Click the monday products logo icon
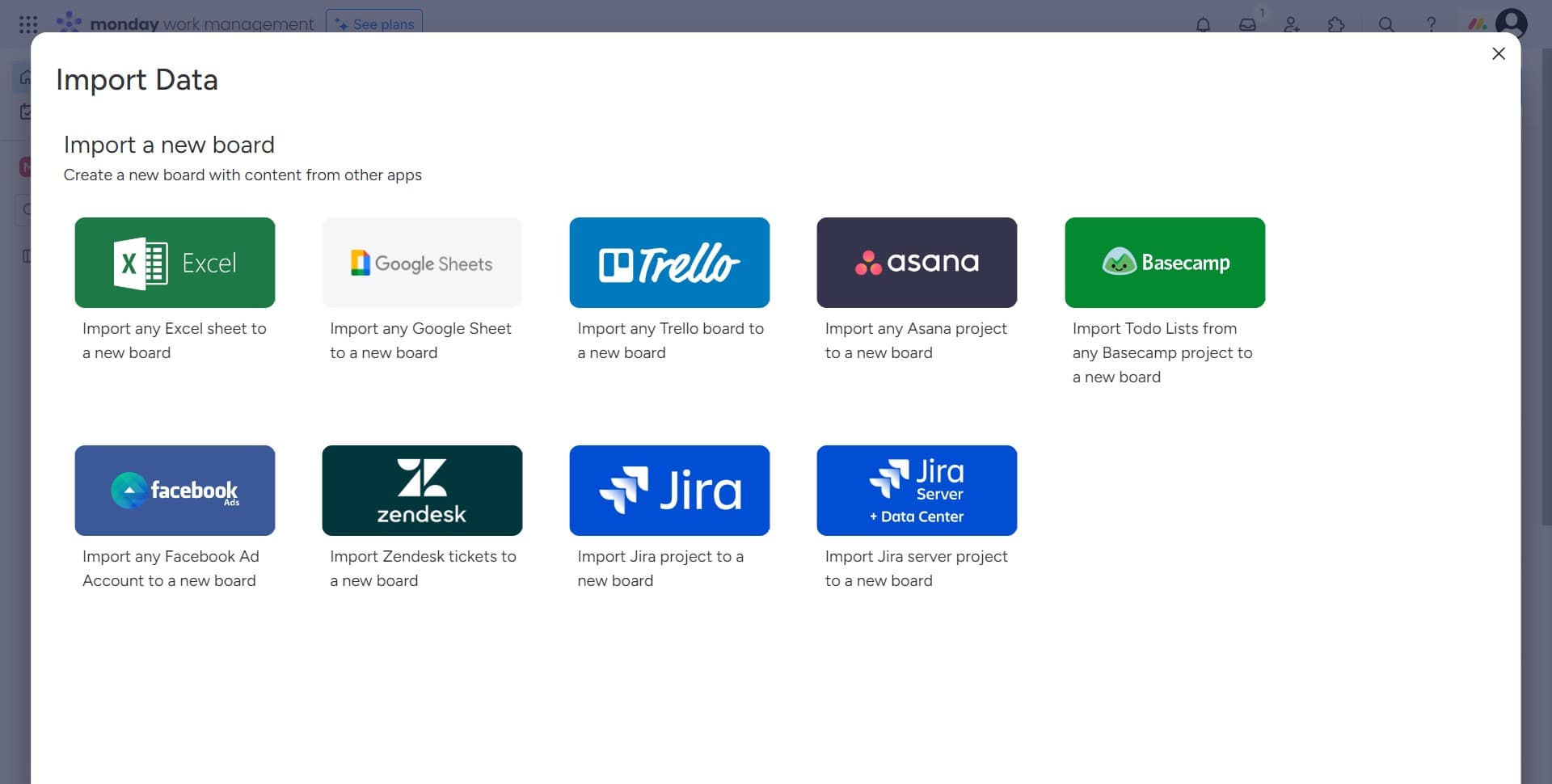The image size is (1552, 784). [1477, 24]
